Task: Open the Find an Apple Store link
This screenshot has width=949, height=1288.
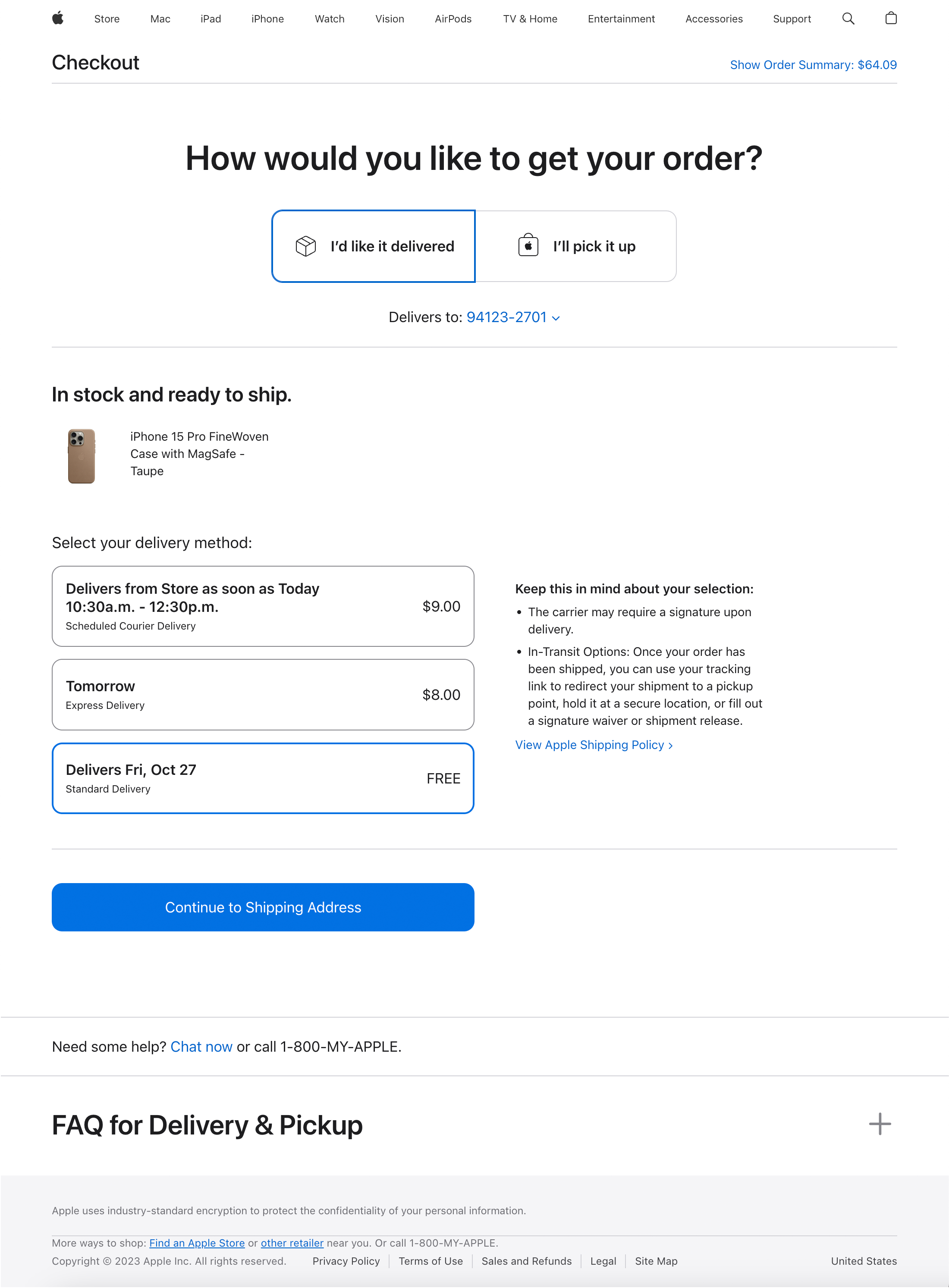Action: [196, 1243]
